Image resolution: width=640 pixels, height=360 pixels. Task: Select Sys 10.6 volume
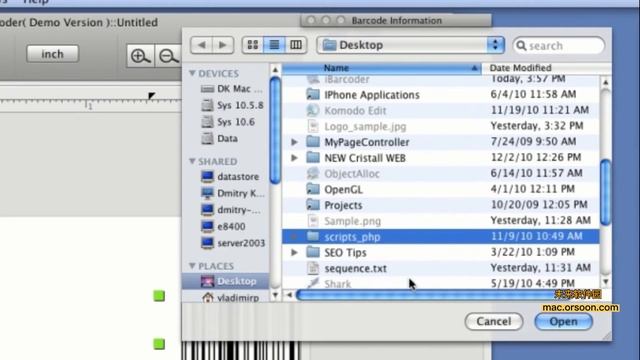(229, 122)
